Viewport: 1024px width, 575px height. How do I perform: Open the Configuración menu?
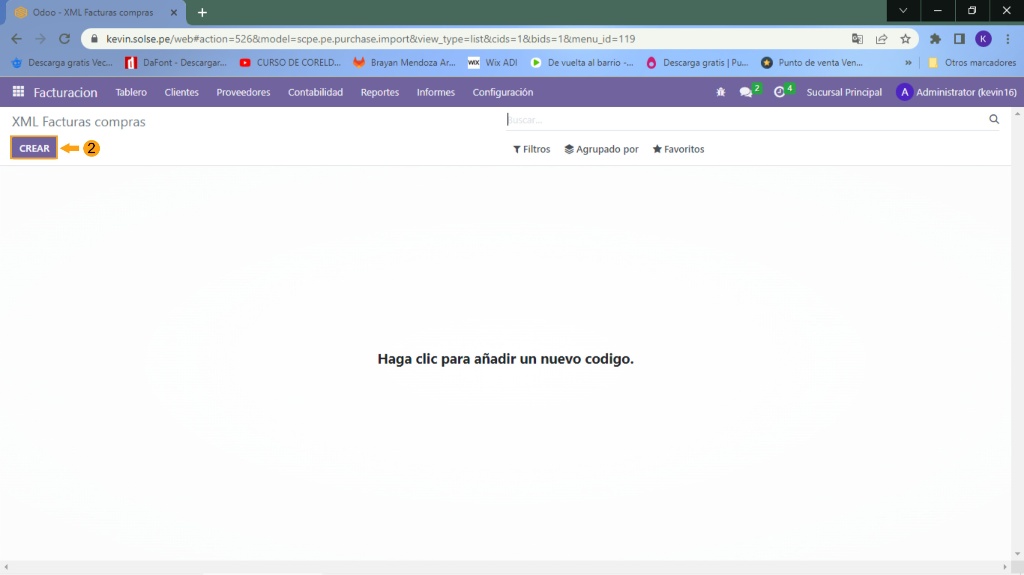(x=502, y=92)
